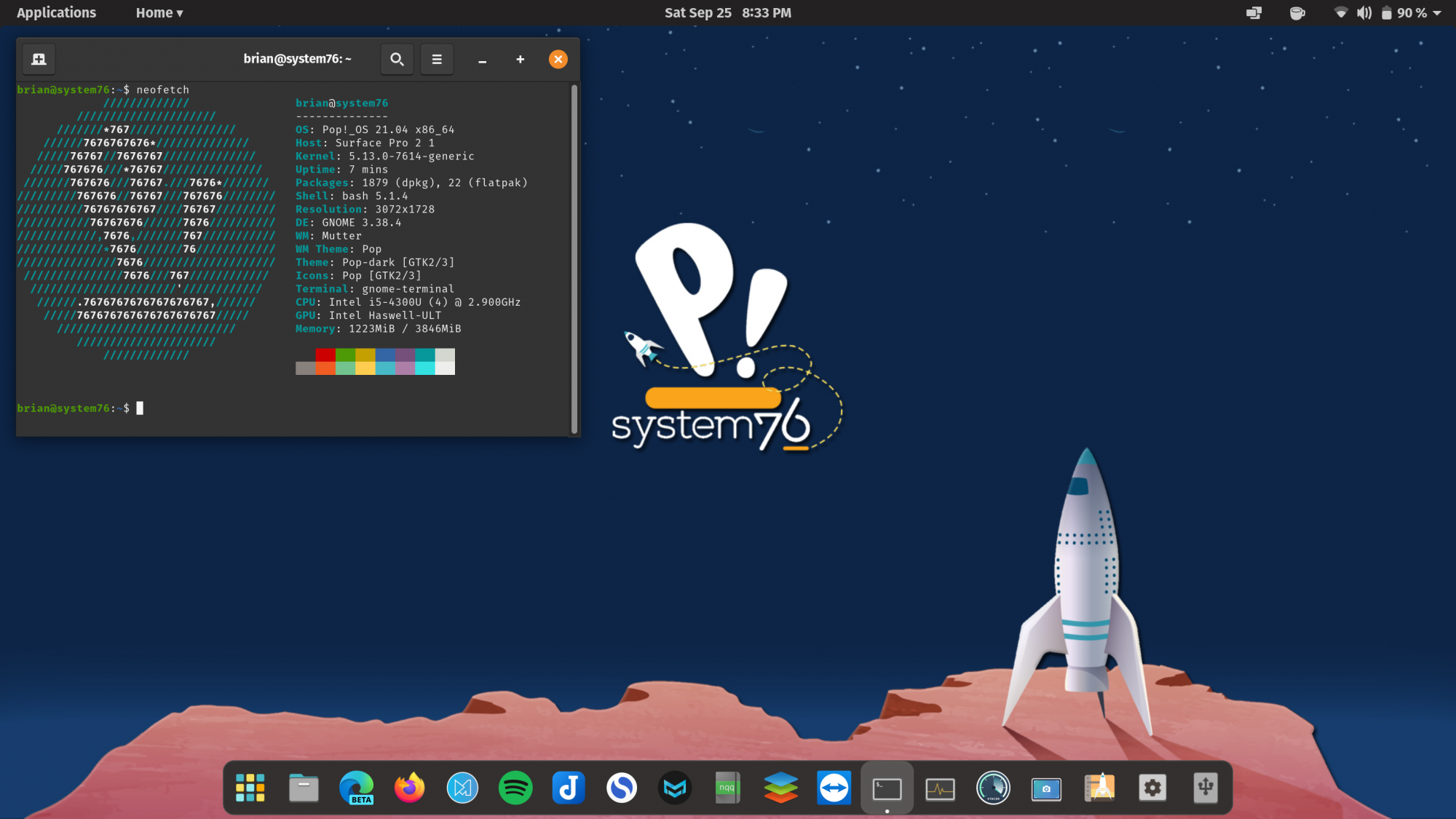Viewport: 1456px width, 819px height.
Task: Open the green nqq notepad app in the dock
Action: click(x=727, y=788)
